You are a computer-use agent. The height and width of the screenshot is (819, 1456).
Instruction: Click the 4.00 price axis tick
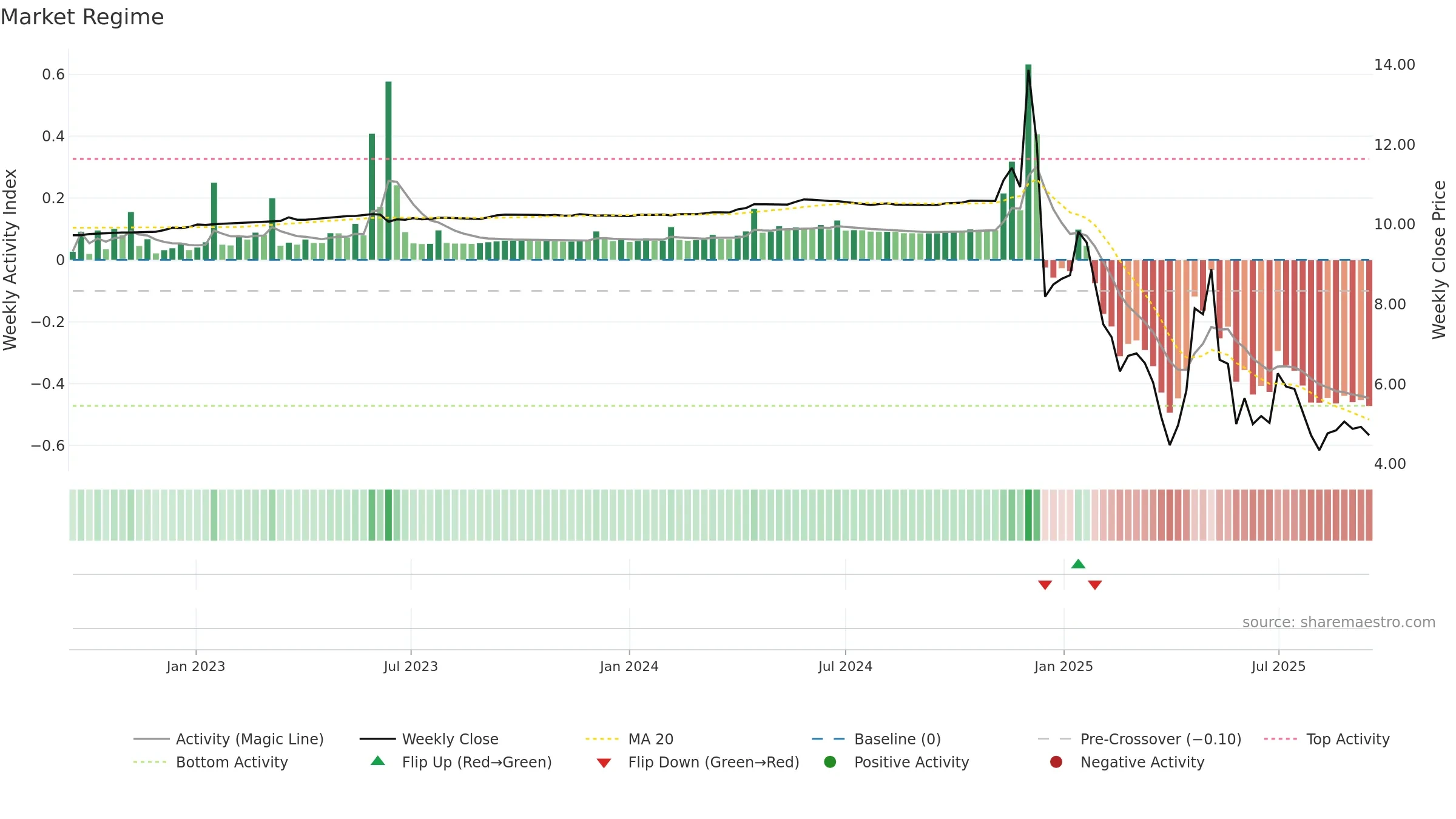(1389, 464)
